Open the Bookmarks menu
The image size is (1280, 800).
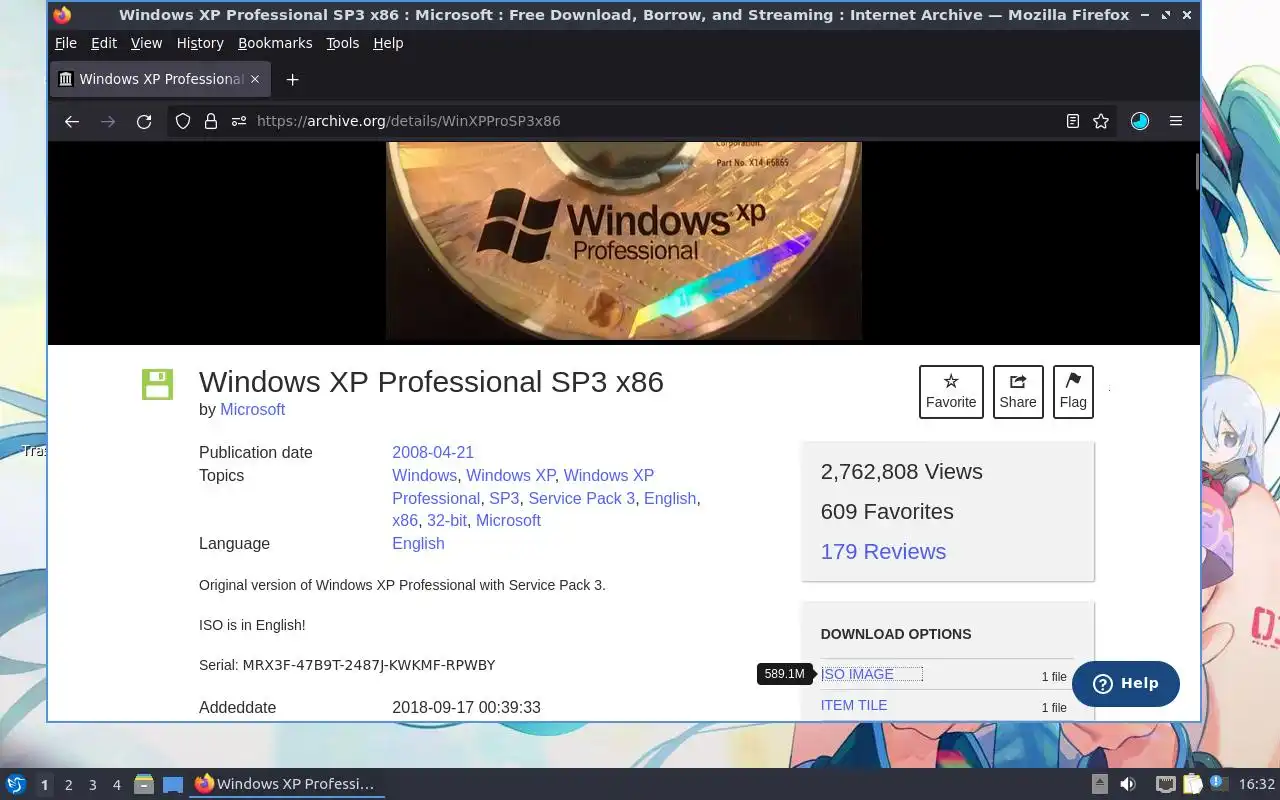coord(275,43)
